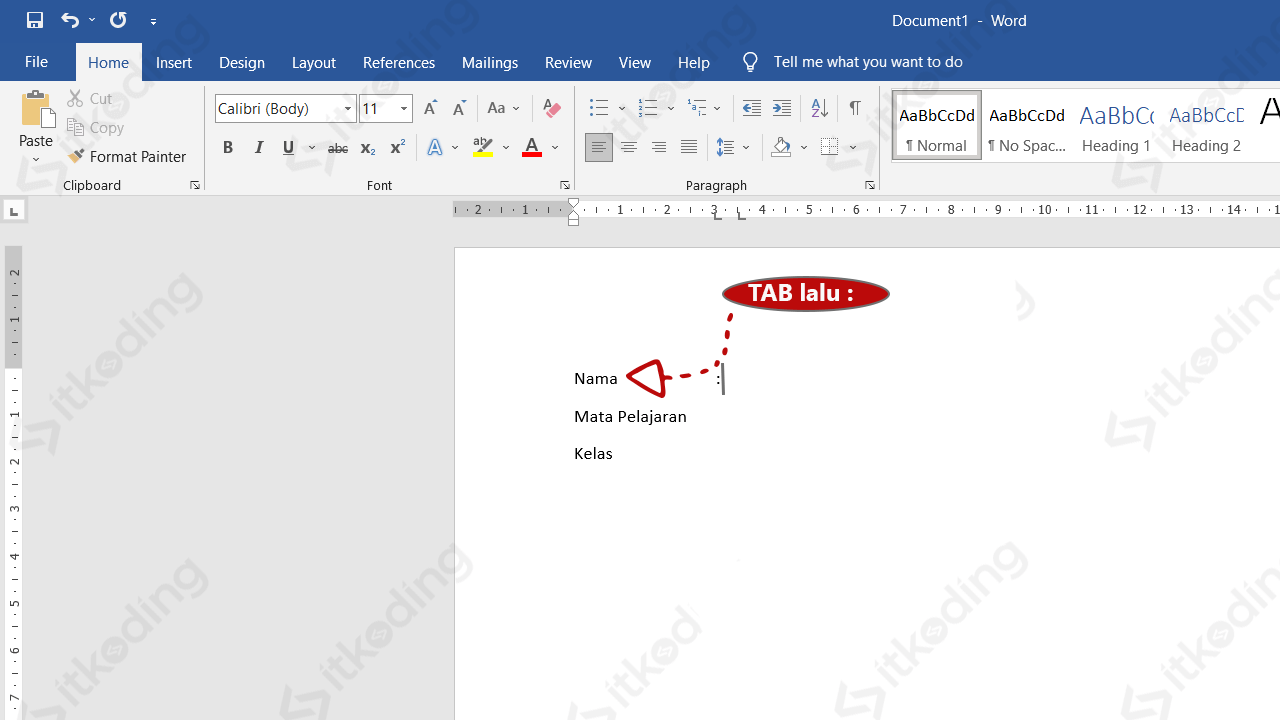Click the Format Painter button
1280x720 pixels.
point(127,156)
